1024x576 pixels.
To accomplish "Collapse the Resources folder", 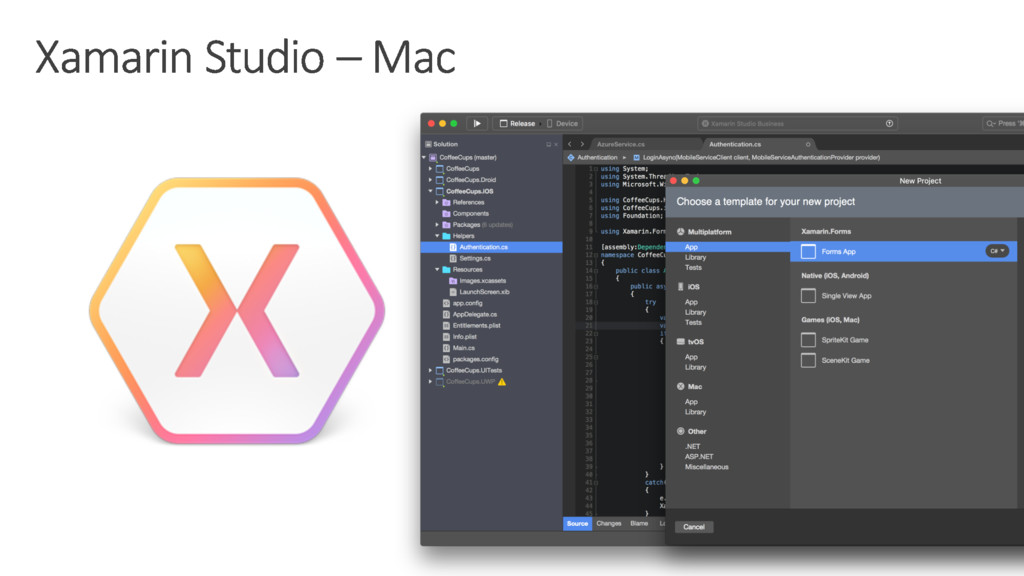I will coord(438,269).
